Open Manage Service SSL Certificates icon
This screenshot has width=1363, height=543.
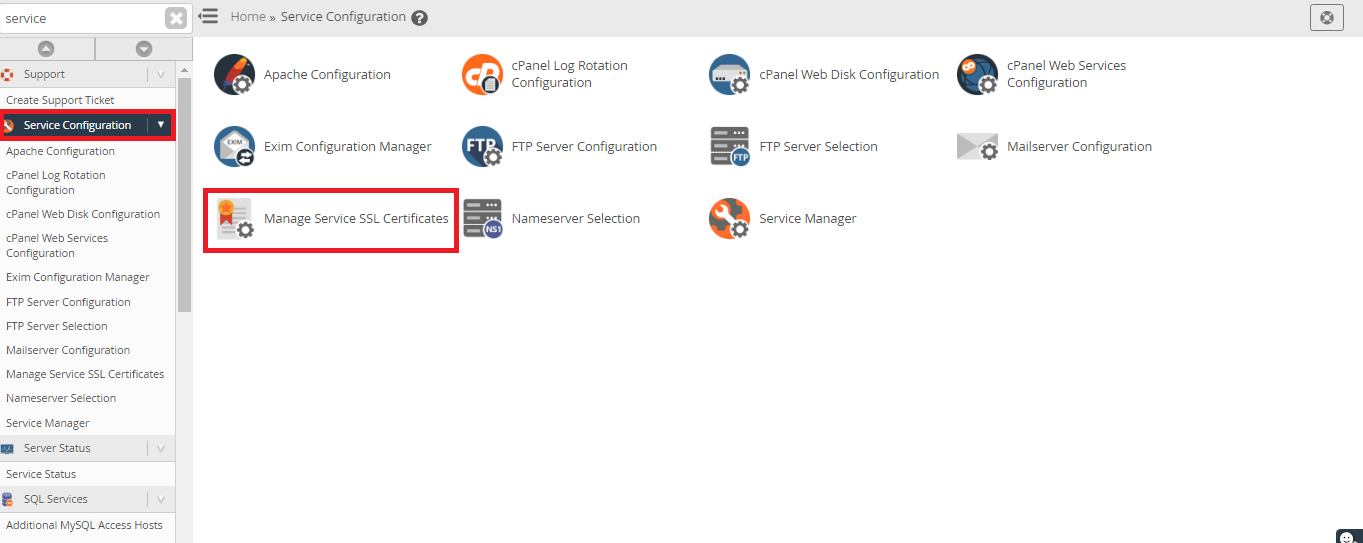[x=235, y=219]
